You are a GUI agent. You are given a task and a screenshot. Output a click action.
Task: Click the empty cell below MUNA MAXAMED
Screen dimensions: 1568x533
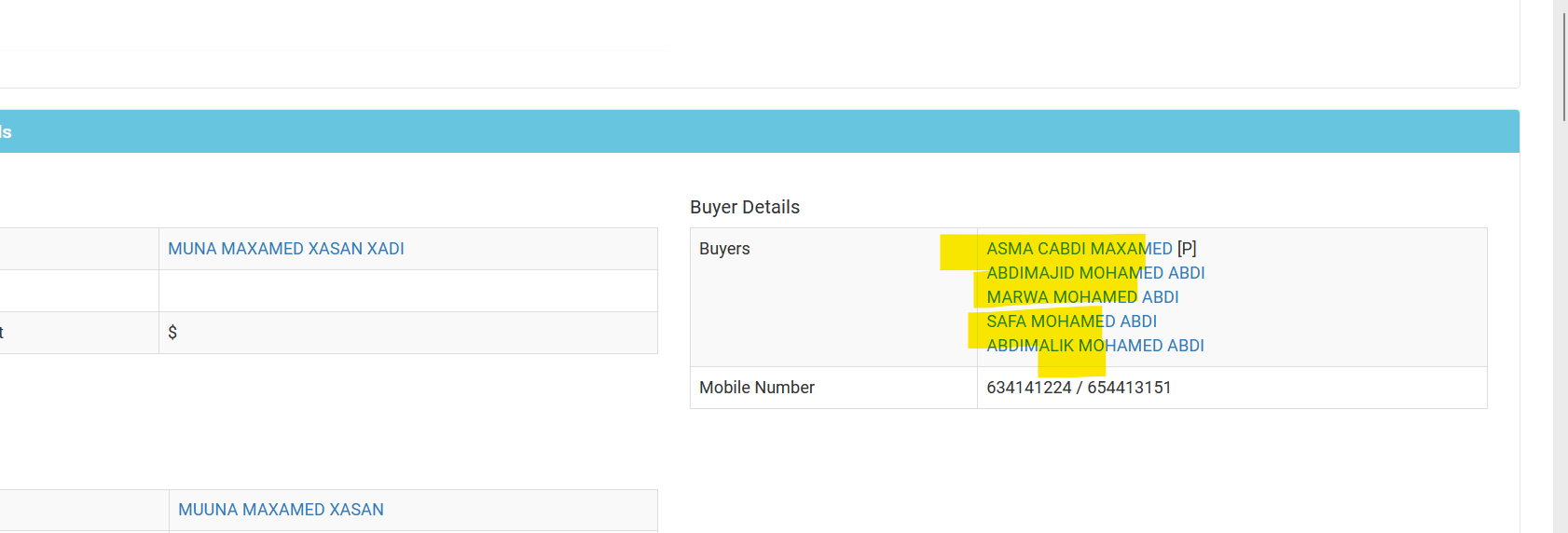click(x=408, y=291)
